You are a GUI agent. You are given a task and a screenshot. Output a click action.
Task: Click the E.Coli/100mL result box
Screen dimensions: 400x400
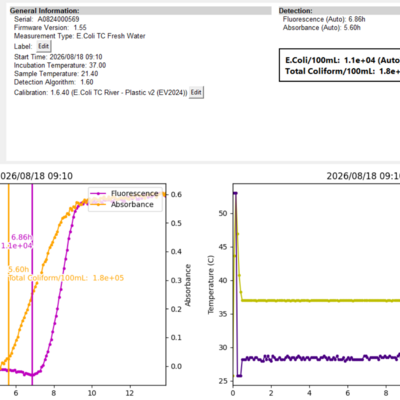pos(340,65)
